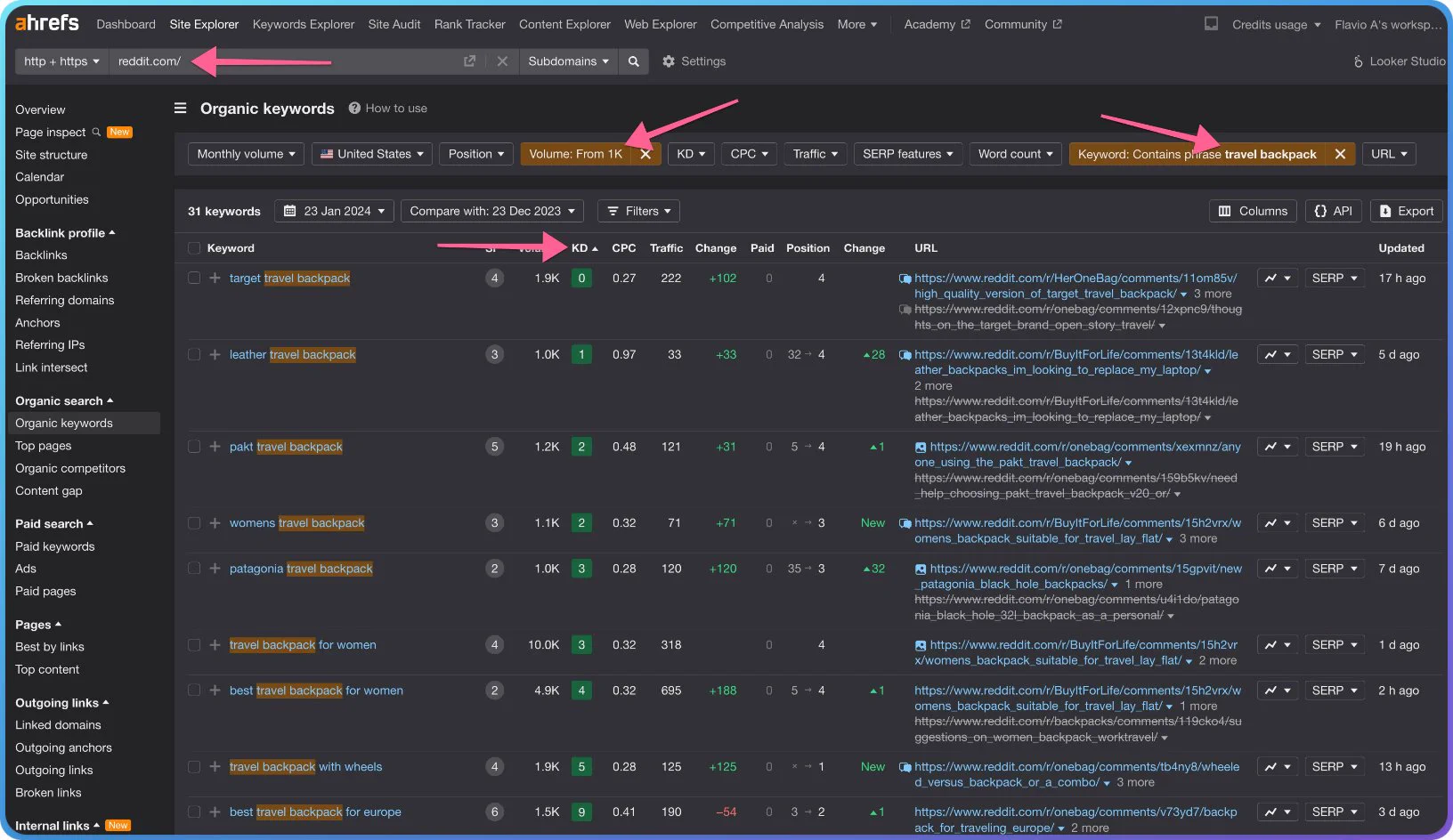
Task: Open the How to use help
Action: point(388,109)
